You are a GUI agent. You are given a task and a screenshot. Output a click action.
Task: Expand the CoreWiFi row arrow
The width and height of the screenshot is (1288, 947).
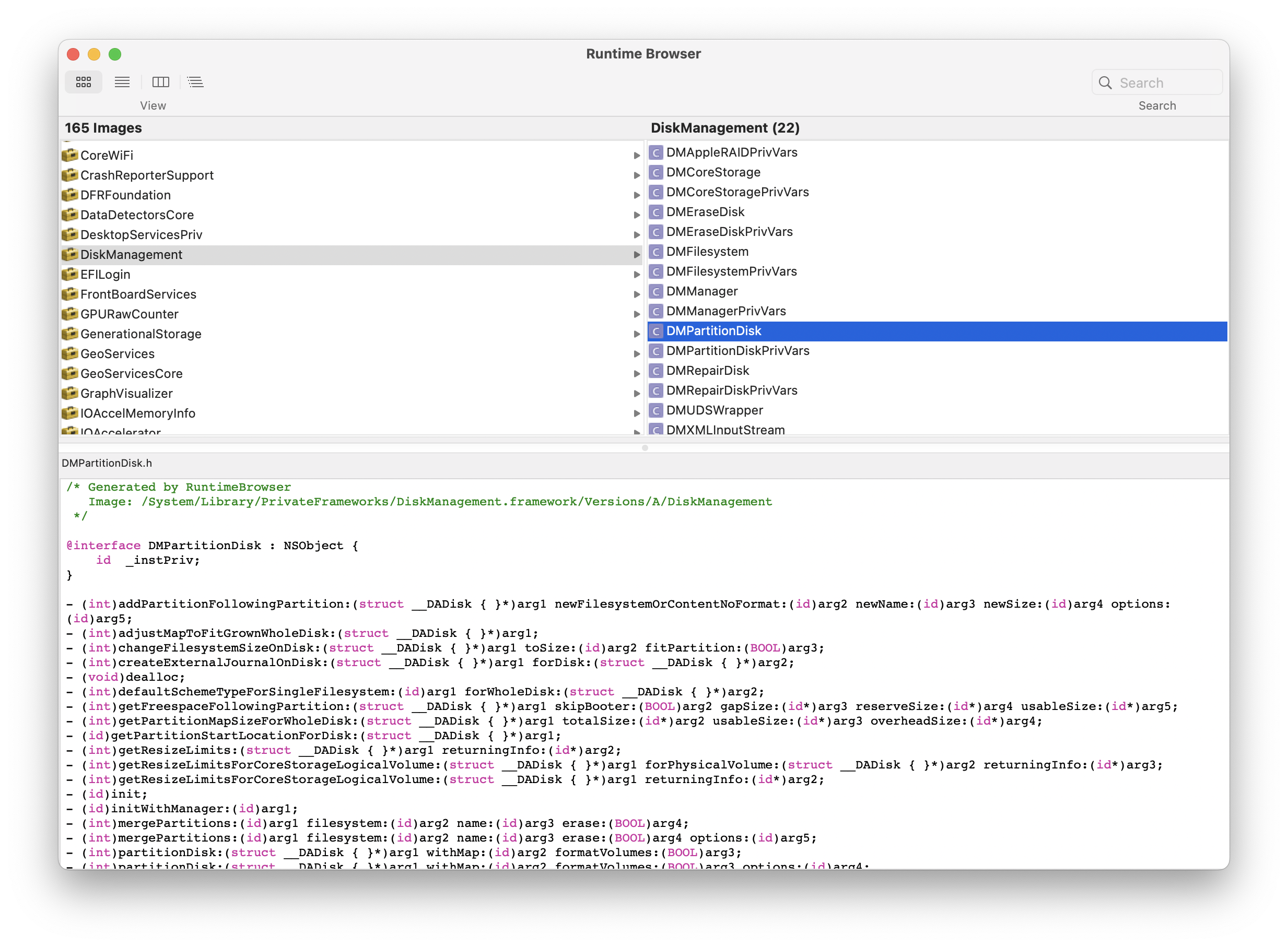637,156
